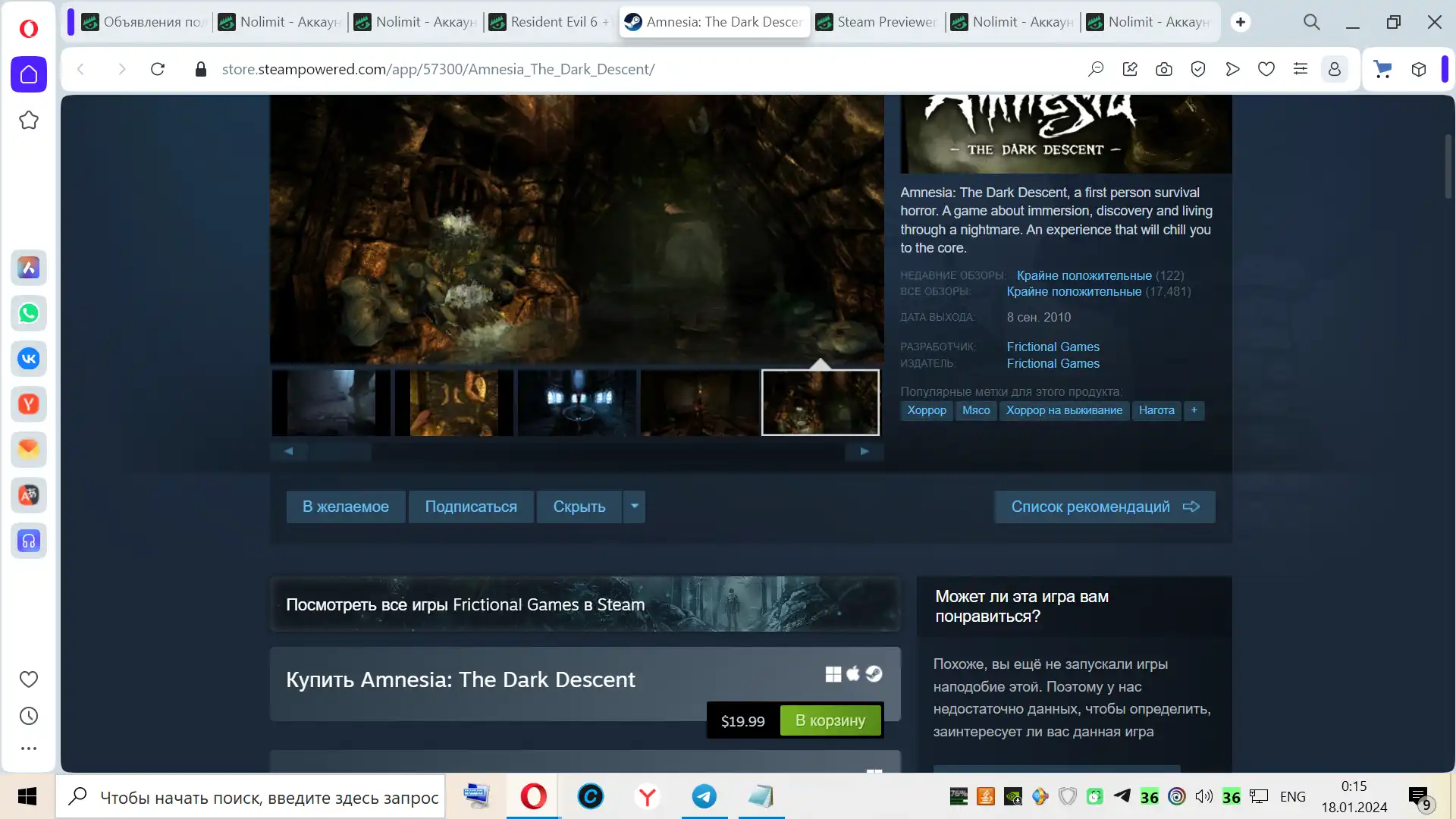Add game to wishlist В желаемое
This screenshot has width=1456, height=819.
click(346, 507)
